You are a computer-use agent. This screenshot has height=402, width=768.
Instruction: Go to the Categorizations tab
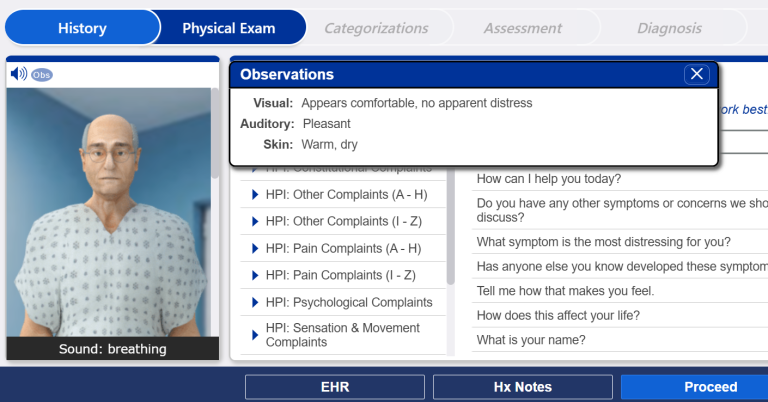click(x=376, y=28)
